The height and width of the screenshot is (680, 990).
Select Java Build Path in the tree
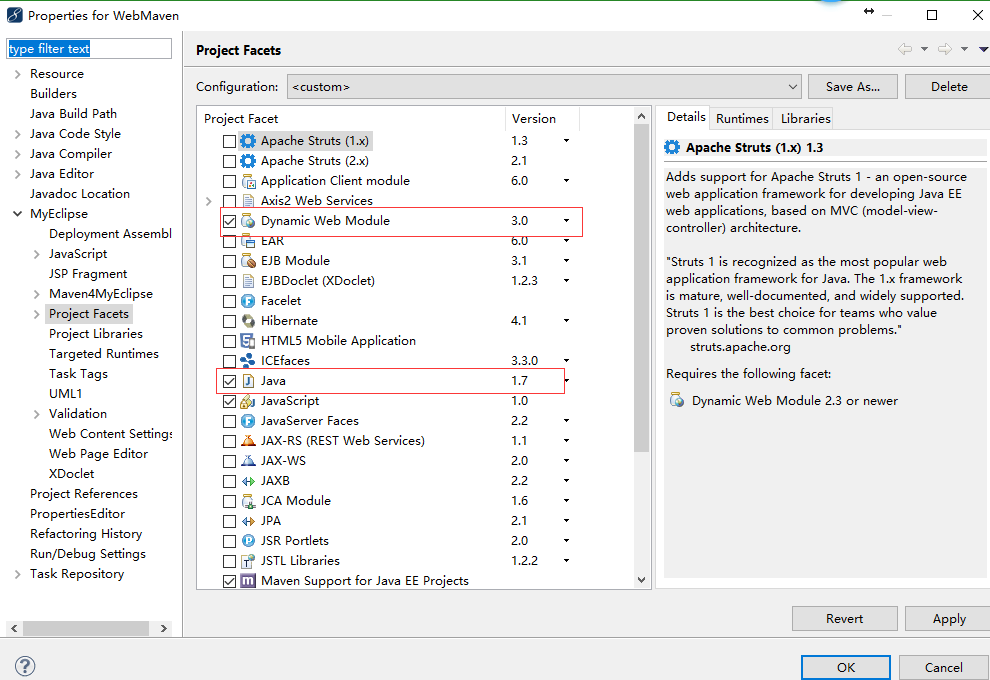point(73,114)
